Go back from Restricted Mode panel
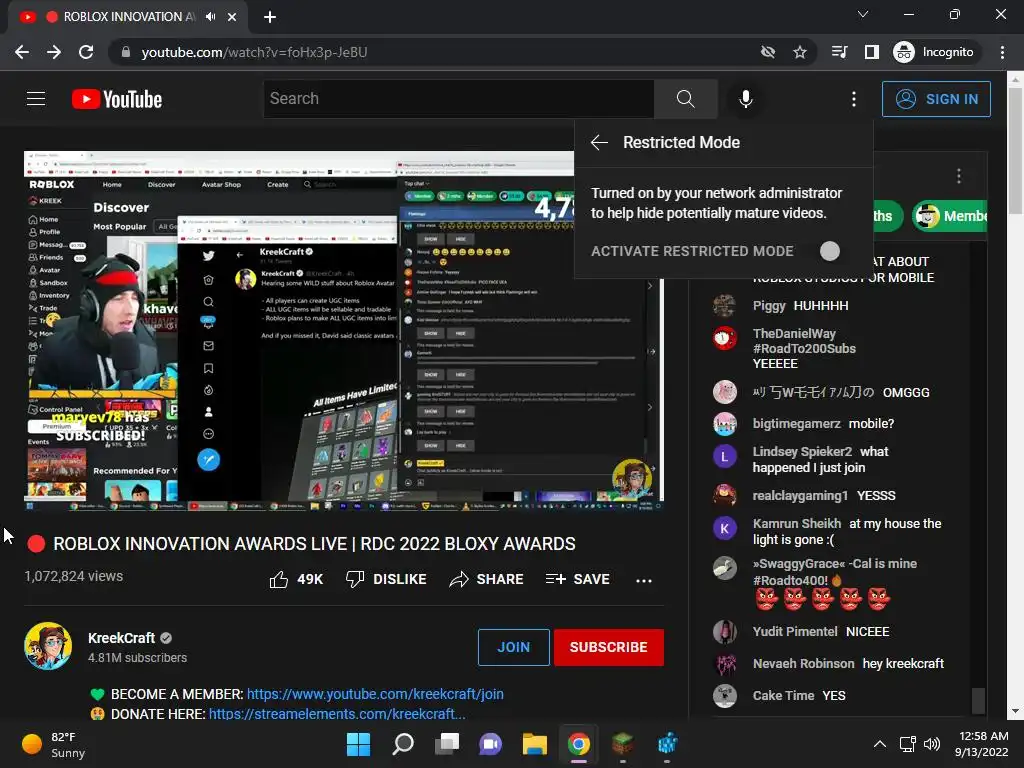 pyautogui.click(x=599, y=142)
